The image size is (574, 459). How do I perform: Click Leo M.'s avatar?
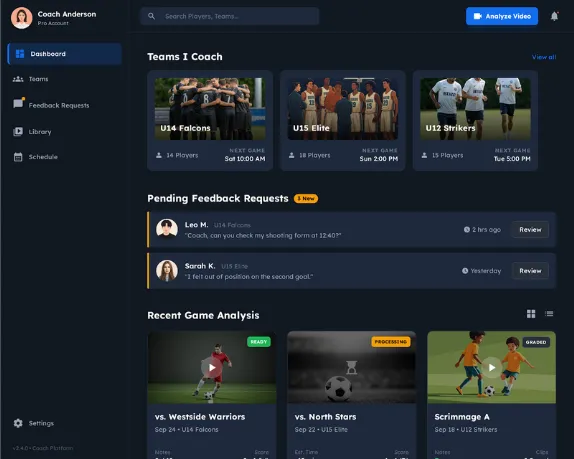[167, 230]
